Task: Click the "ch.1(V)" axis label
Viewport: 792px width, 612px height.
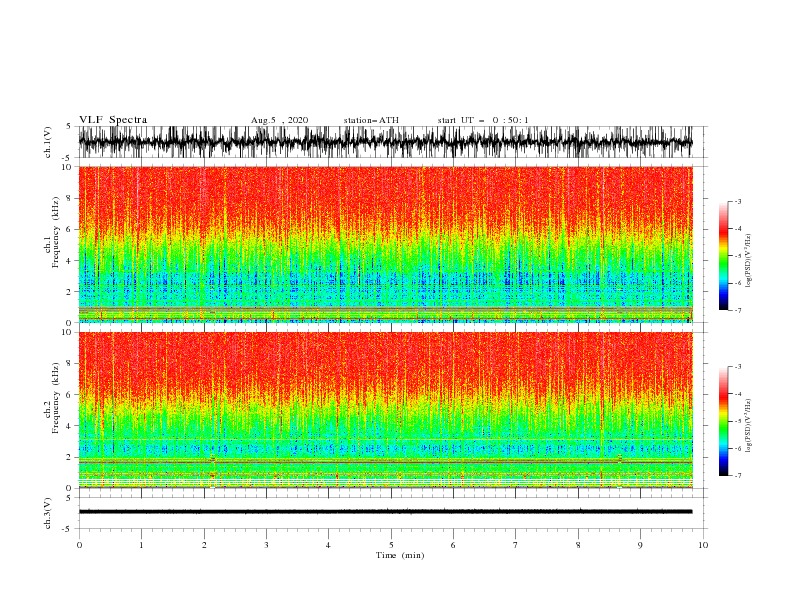Action: coord(48,142)
